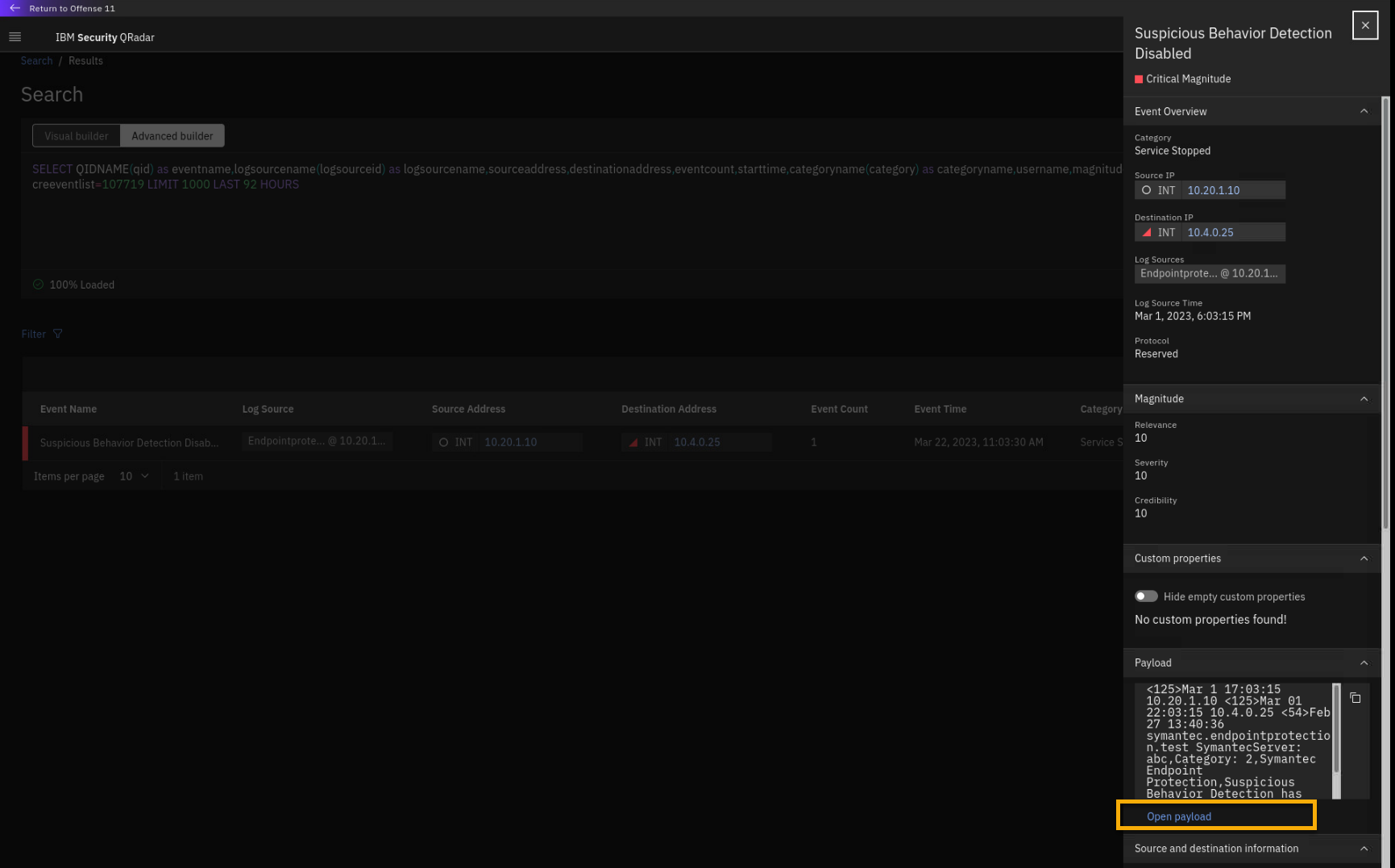The height and width of the screenshot is (868, 1395).
Task: Click the log source cell Endpointprote... in table
Action: (317, 441)
